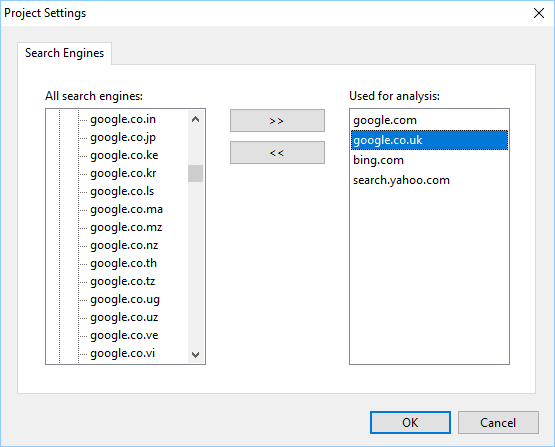Choose google.co.ve search engine

click(124, 335)
